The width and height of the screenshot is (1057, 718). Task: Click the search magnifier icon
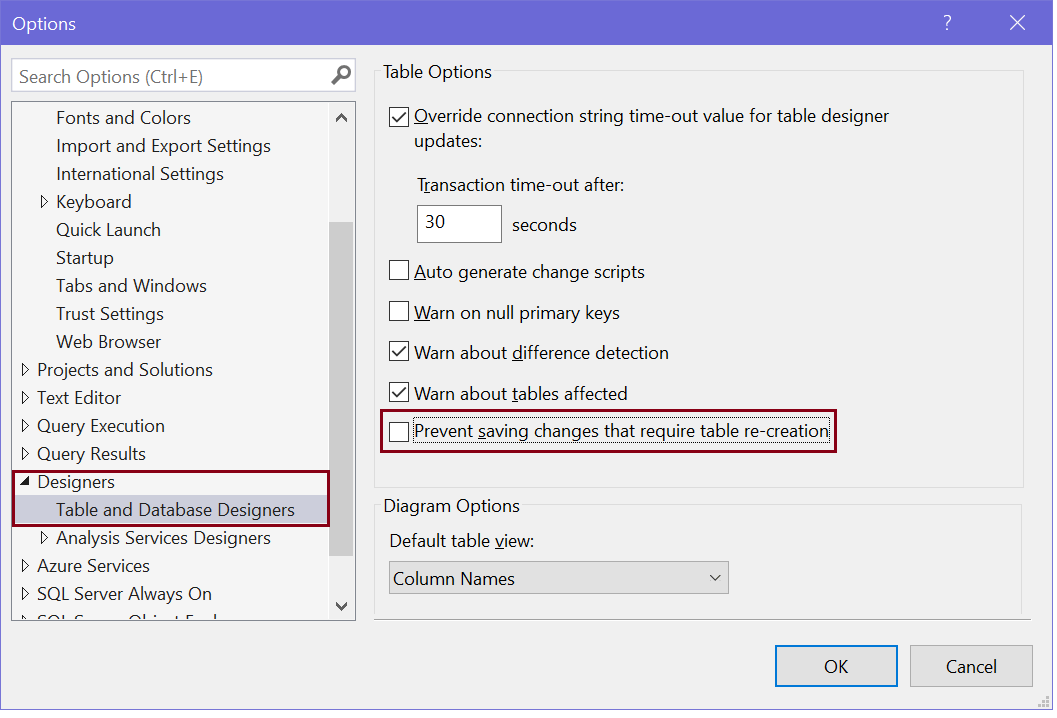coord(341,76)
